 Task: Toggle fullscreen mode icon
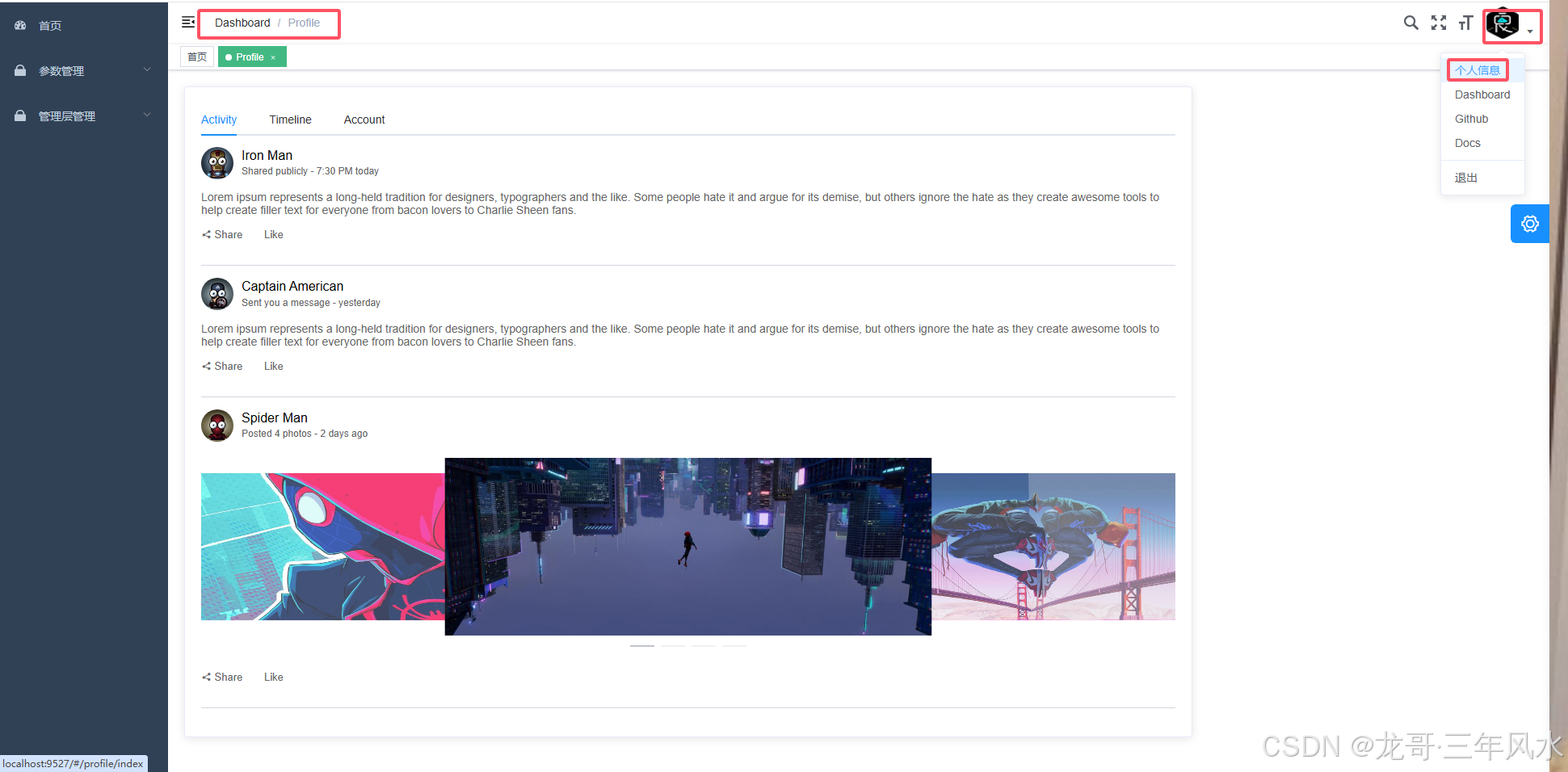[x=1439, y=23]
